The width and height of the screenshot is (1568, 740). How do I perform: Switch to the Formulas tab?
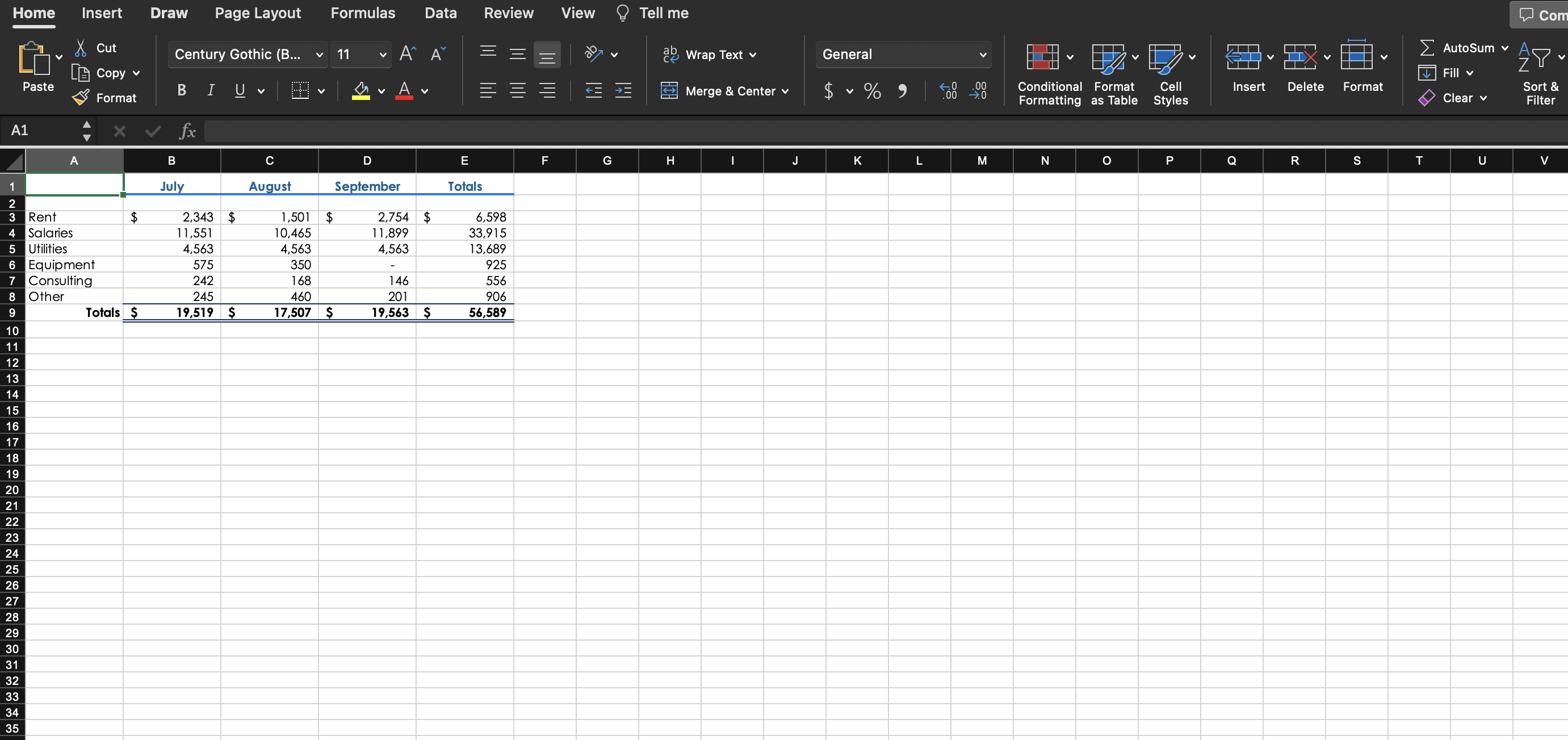(x=362, y=13)
